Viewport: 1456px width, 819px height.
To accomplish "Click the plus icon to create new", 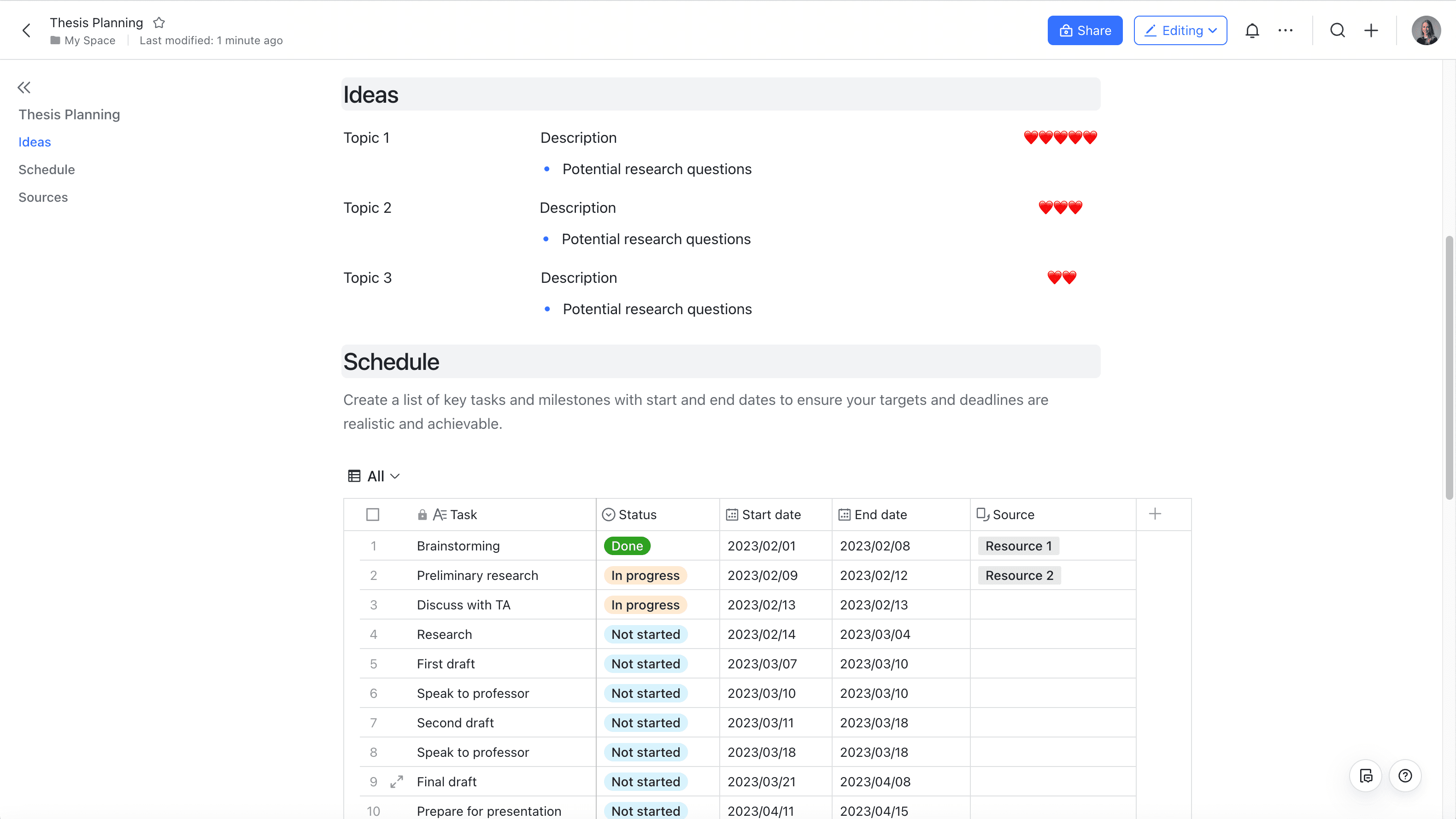I will (1371, 30).
